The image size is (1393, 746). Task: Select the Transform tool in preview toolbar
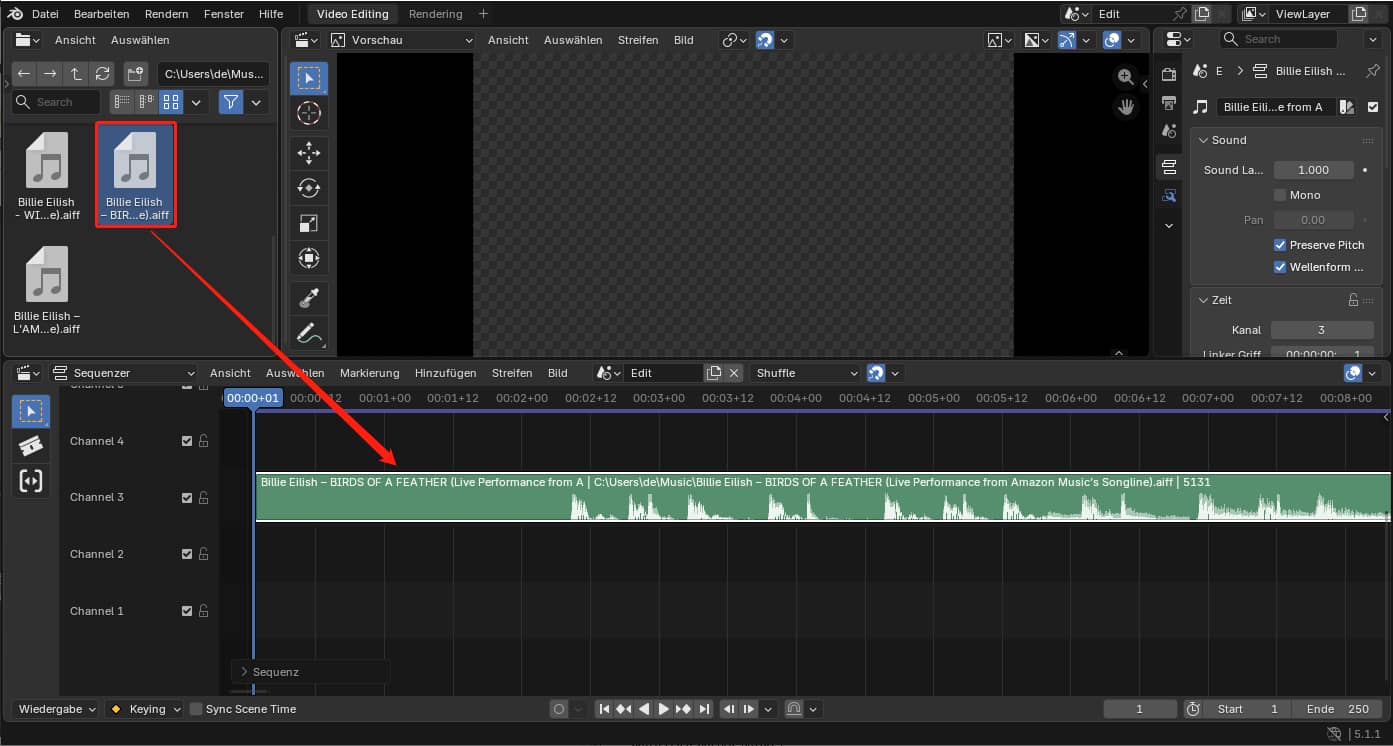308,259
